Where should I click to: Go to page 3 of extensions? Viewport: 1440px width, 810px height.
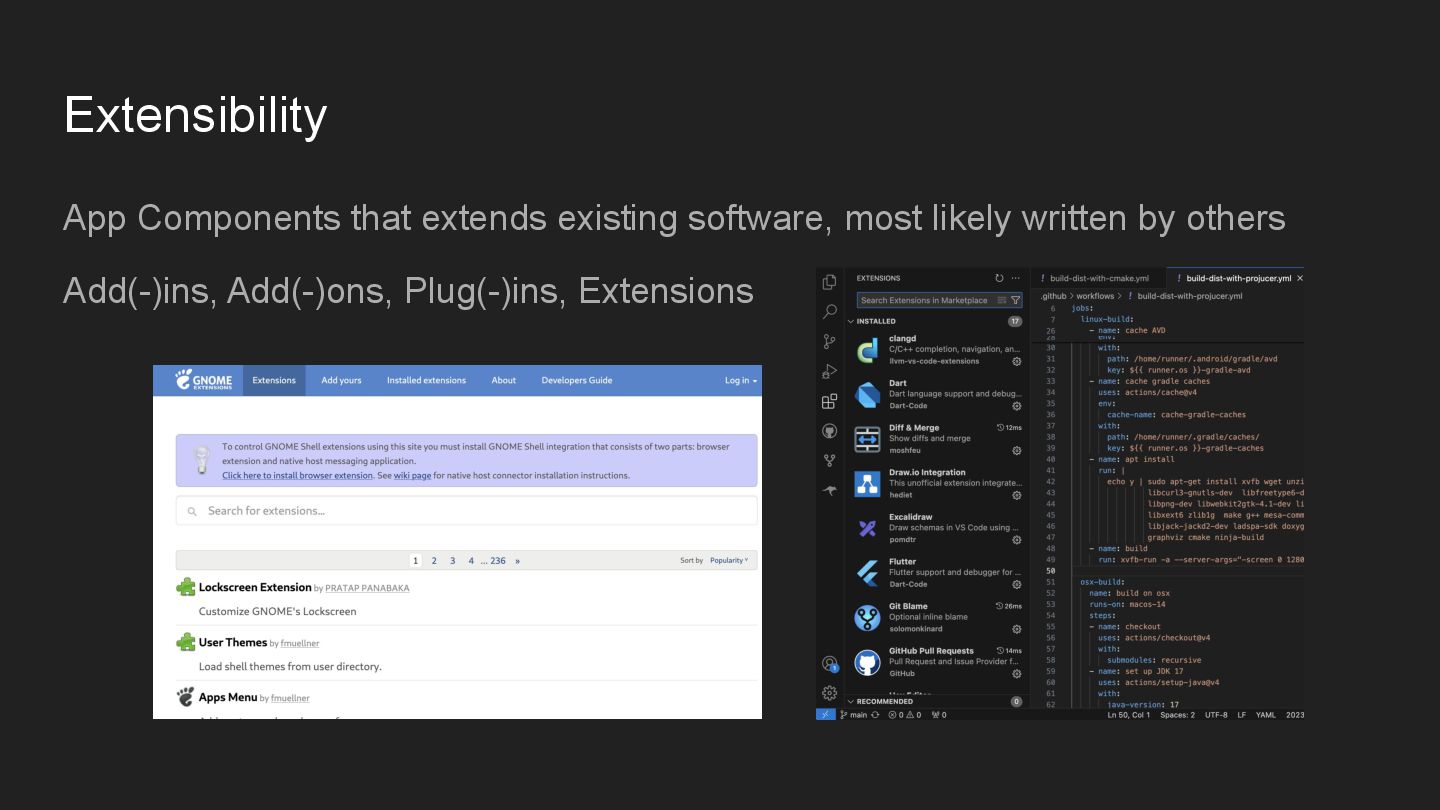click(452, 561)
